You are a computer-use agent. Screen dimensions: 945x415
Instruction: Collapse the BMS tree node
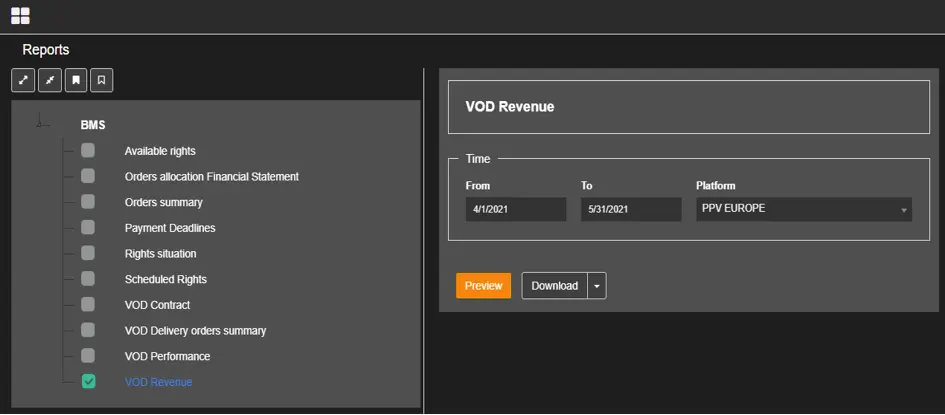(40, 122)
